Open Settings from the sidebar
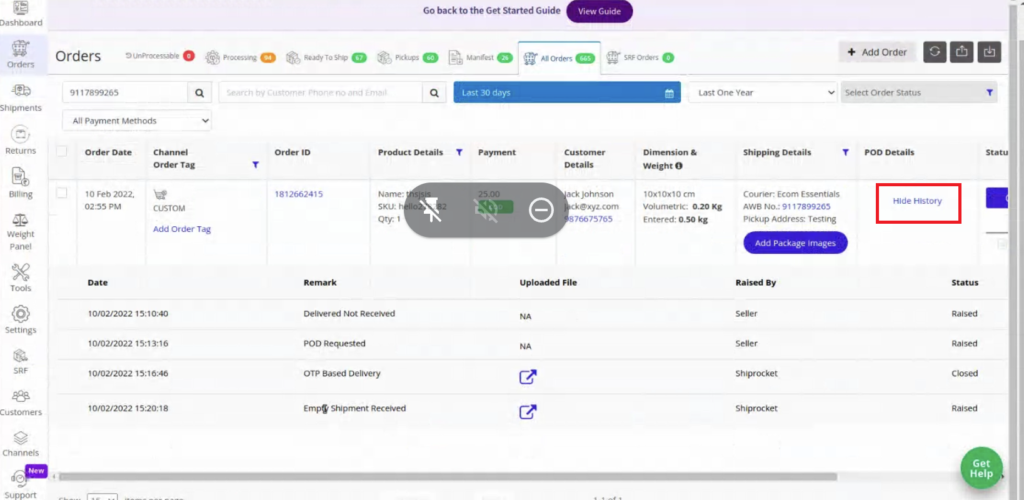 coord(21,319)
